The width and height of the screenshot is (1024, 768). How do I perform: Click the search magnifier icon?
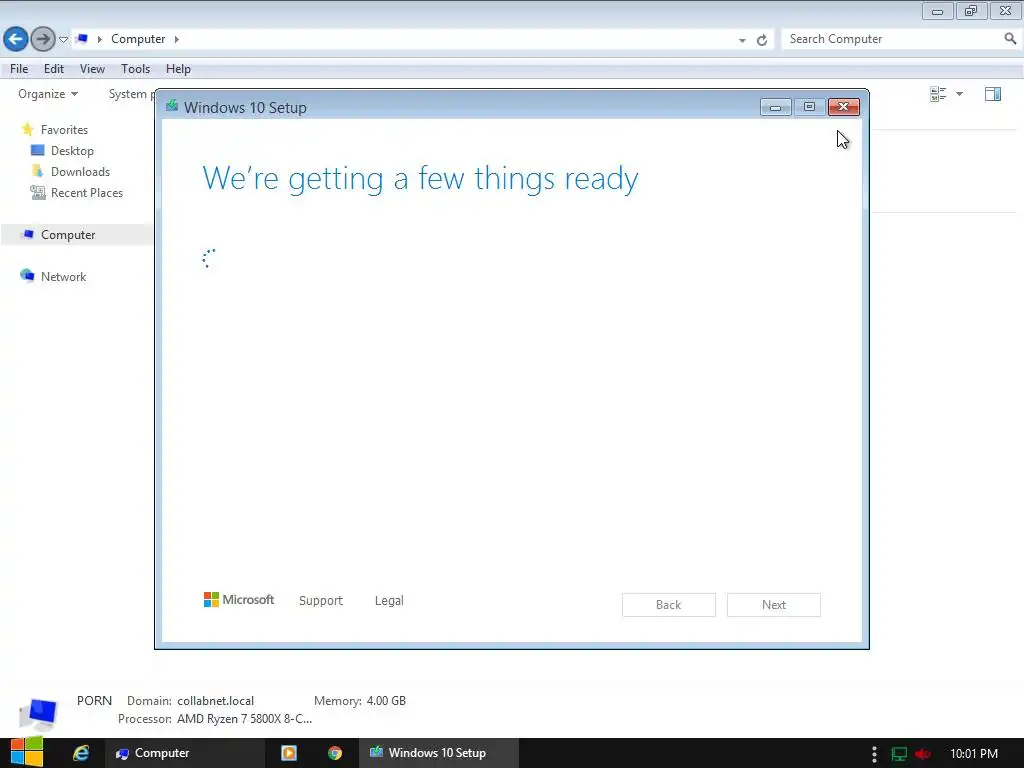coord(1010,39)
